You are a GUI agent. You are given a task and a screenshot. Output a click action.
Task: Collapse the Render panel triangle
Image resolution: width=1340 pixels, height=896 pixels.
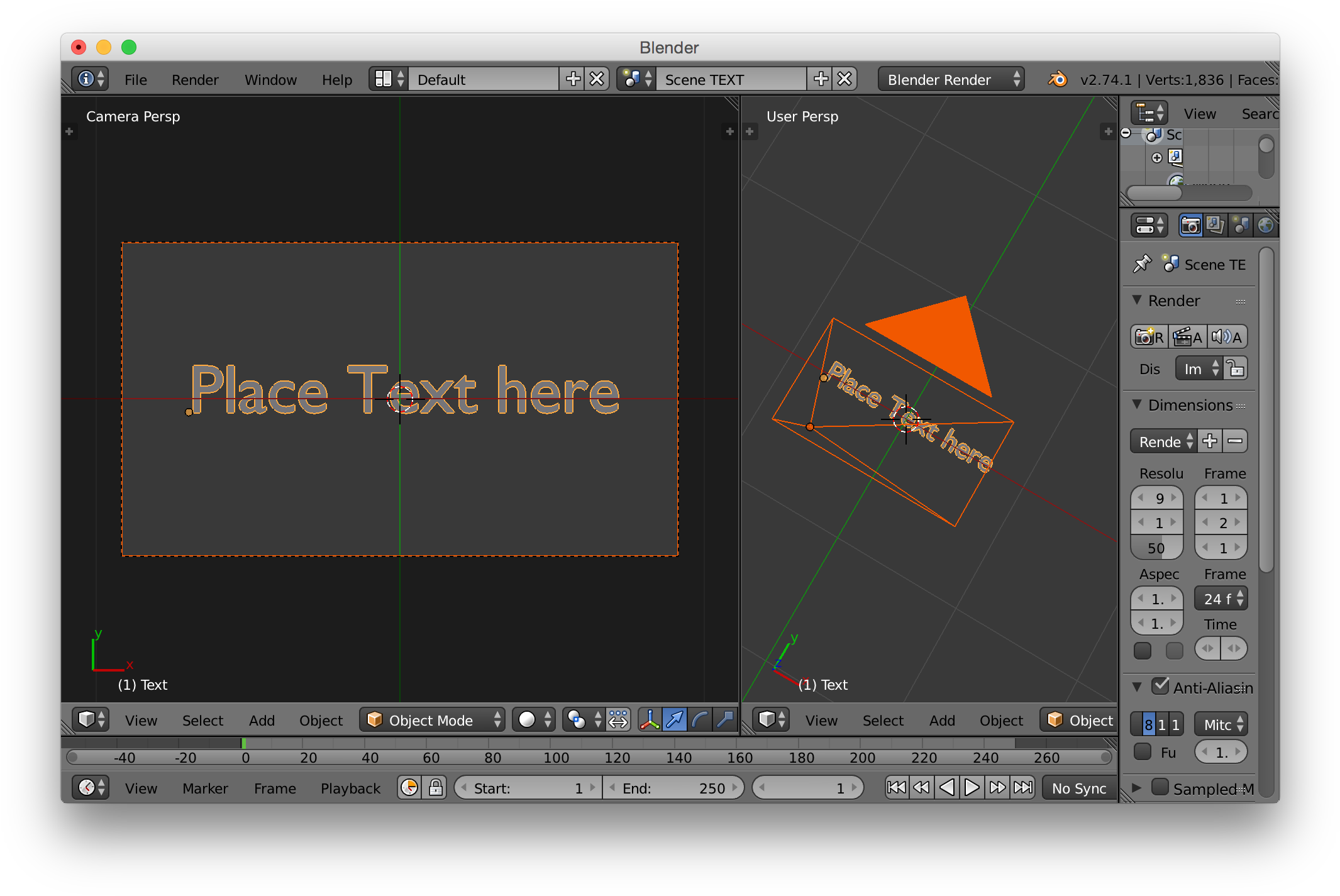pos(1137,300)
